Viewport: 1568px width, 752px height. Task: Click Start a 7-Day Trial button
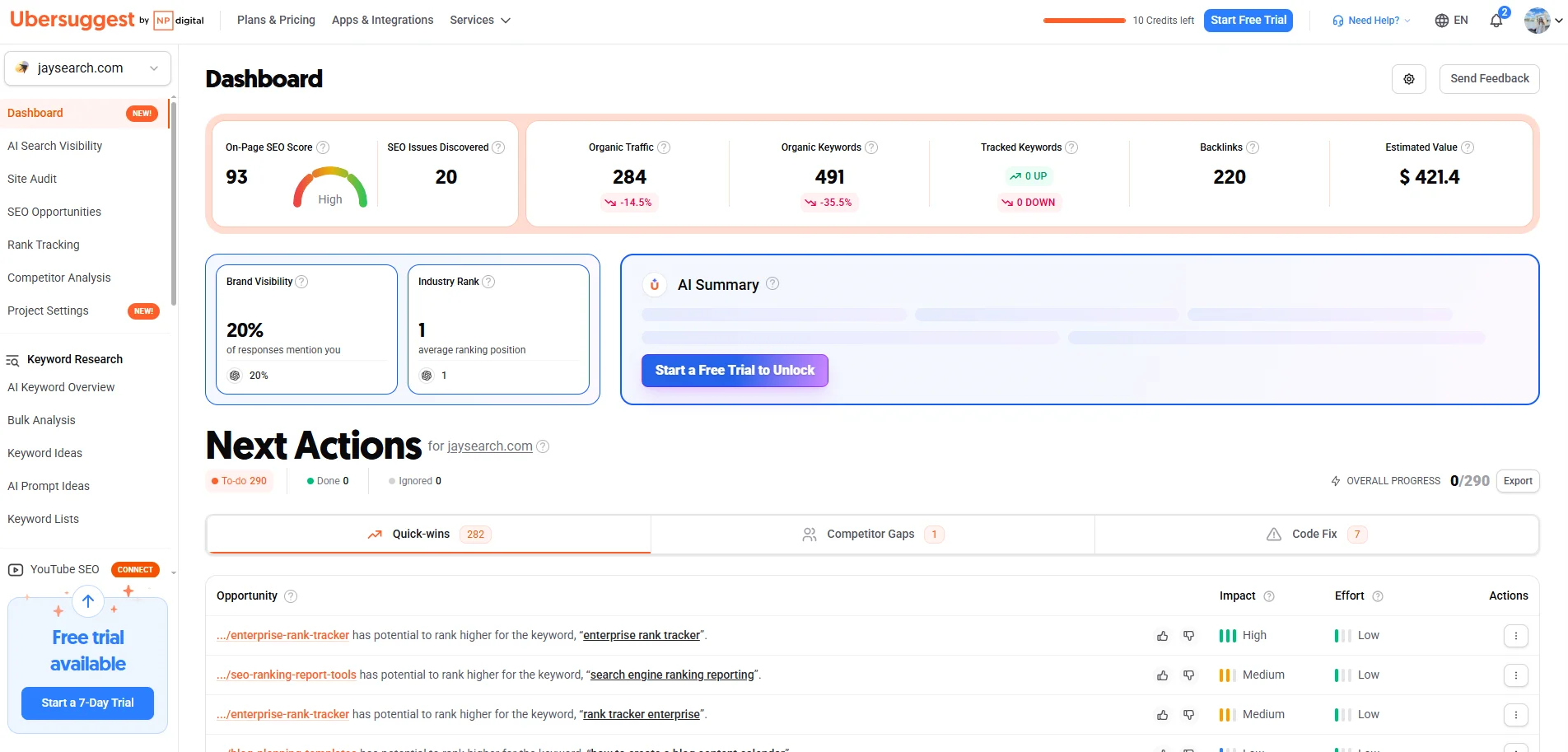tap(87, 703)
